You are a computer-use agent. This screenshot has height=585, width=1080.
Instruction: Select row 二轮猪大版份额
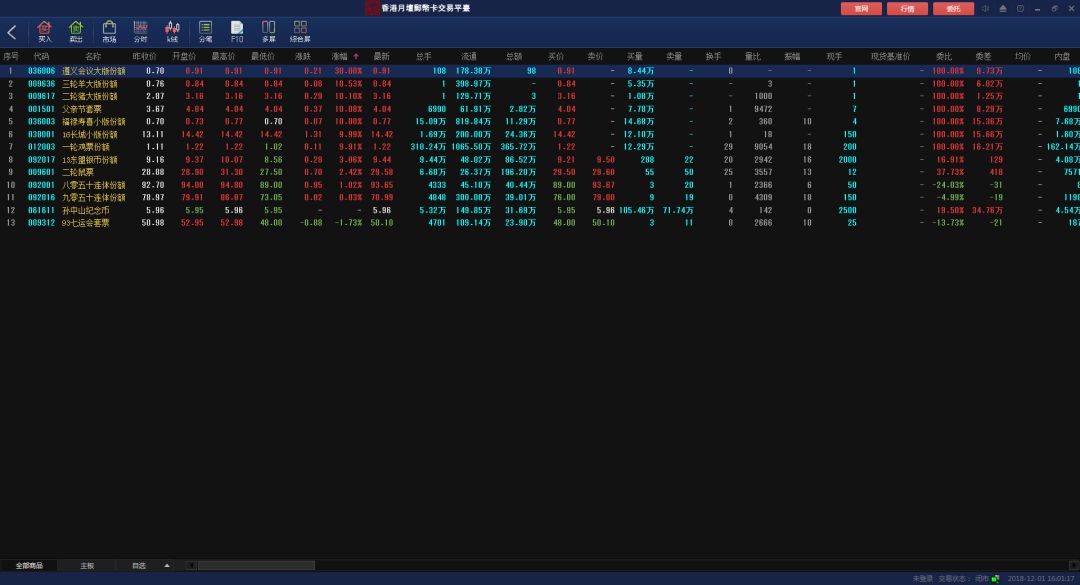[540, 96]
